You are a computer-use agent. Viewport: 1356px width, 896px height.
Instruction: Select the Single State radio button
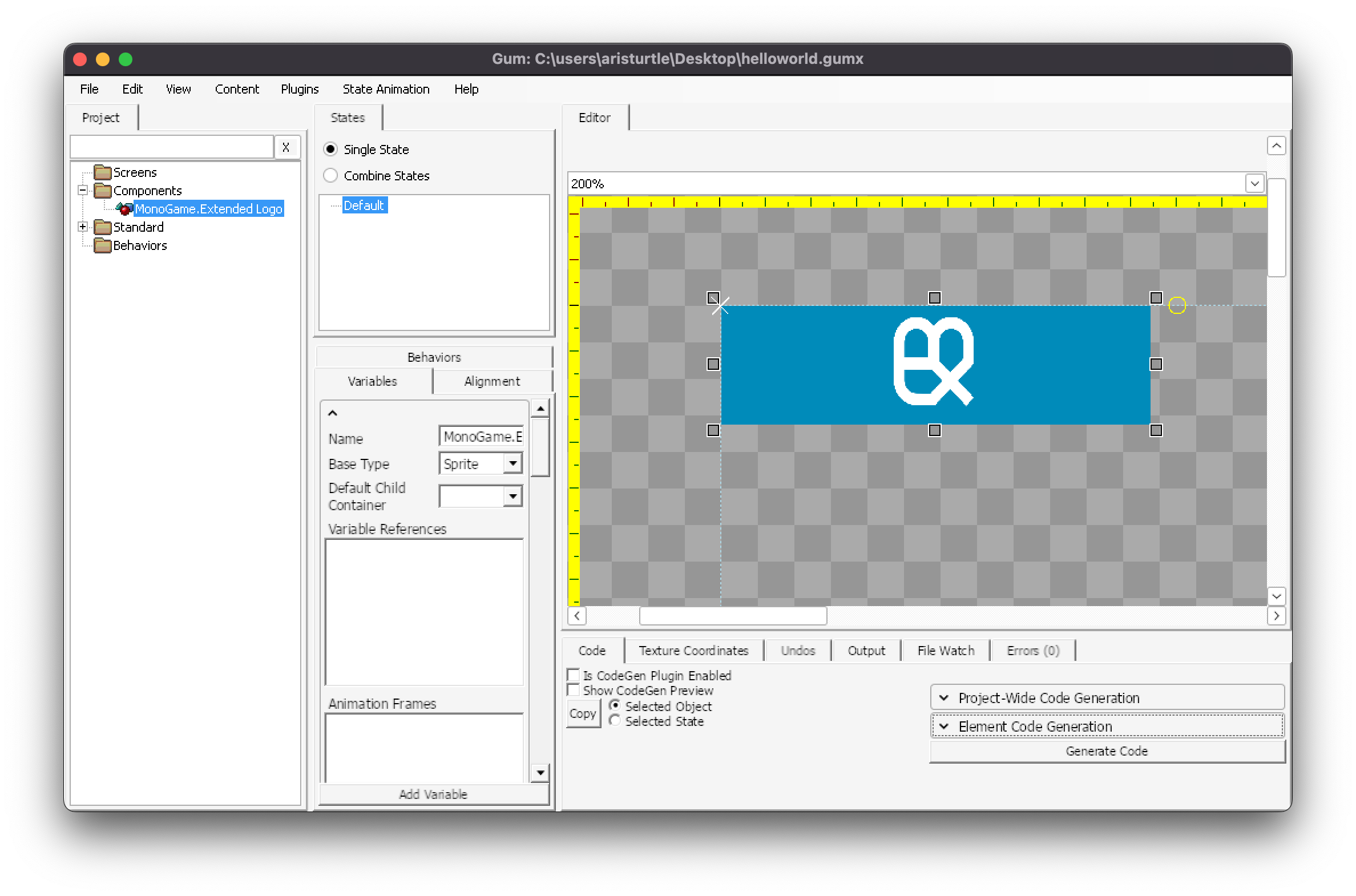click(x=330, y=149)
